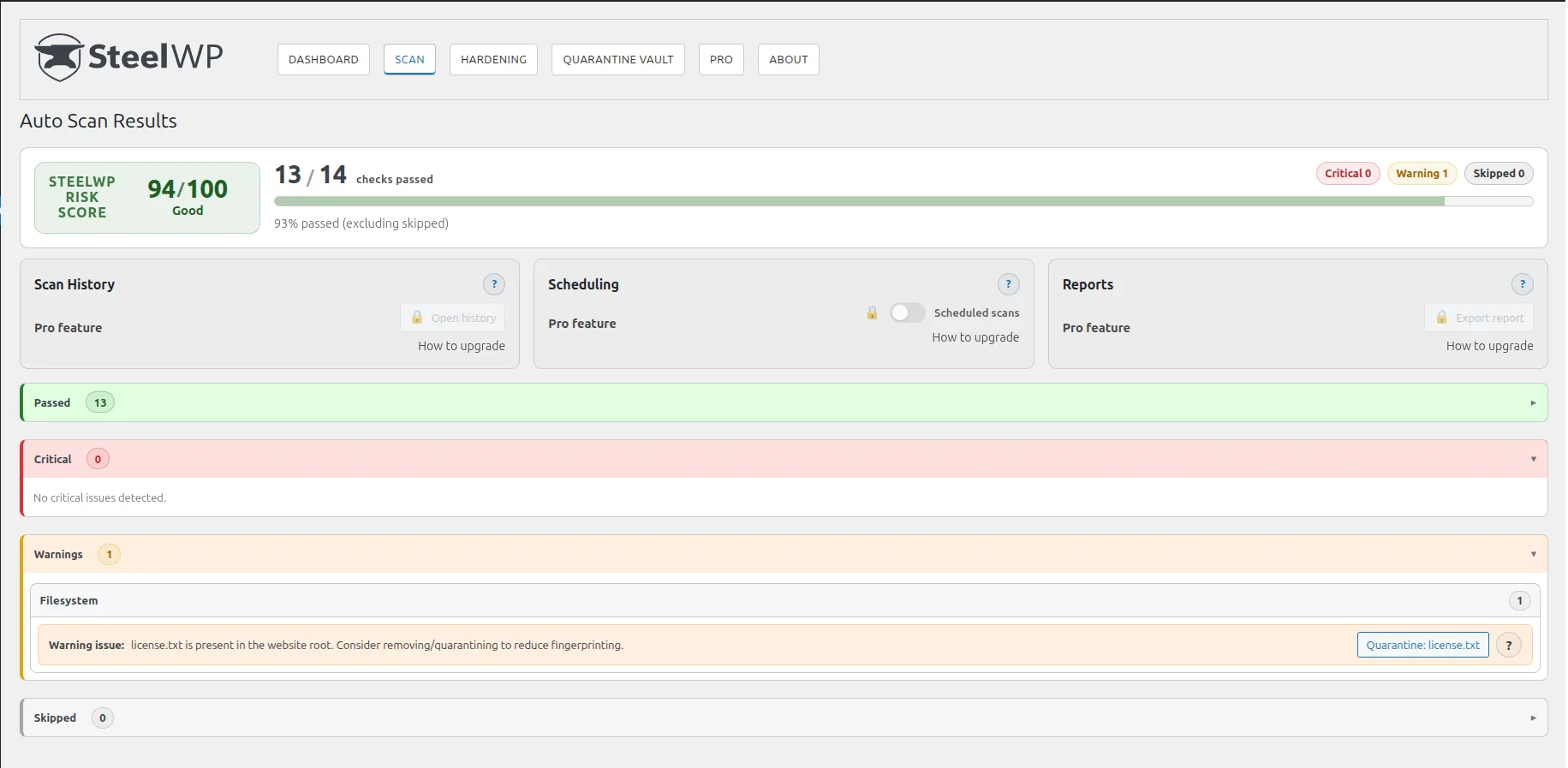The height and width of the screenshot is (768, 1568).
Task: Open the About tab
Action: (x=789, y=59)
